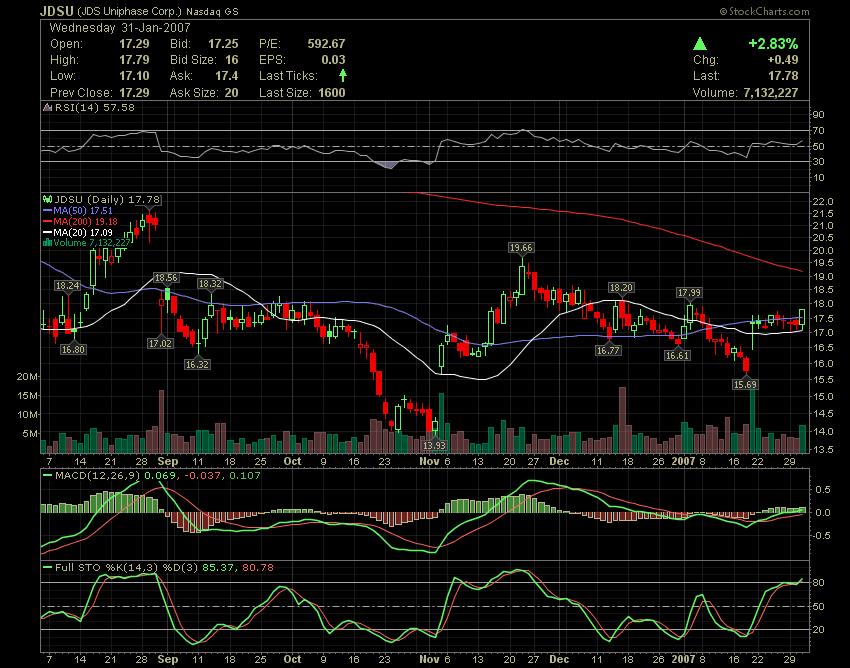The image size is (850, 668).
Task: Click the JDSU ticker symbol in header
Action: click(57, 11)
